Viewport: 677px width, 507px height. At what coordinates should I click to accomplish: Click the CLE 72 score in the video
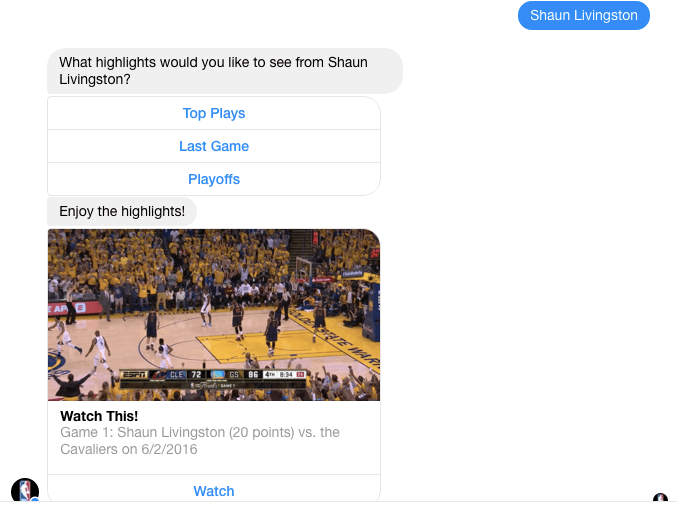[x=186, y=374]
